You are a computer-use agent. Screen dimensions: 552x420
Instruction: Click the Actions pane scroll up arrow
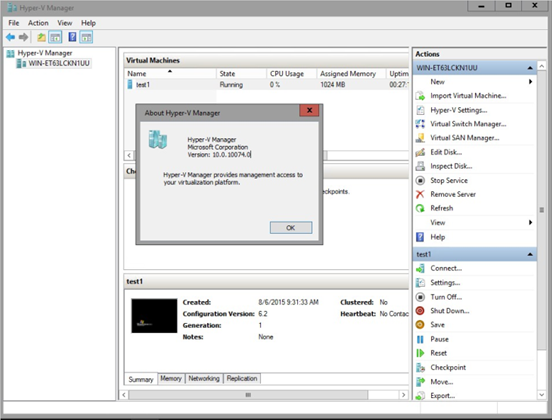[542, 66]
